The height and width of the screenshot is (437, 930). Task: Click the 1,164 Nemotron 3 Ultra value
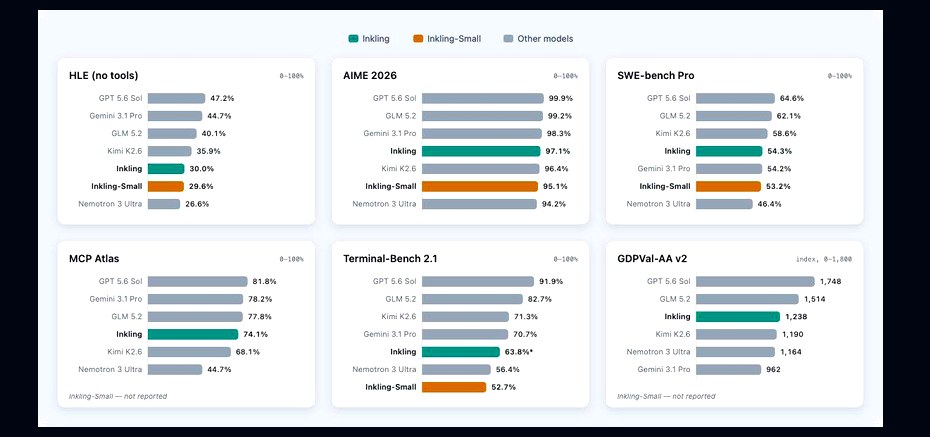tap(791, 352)
